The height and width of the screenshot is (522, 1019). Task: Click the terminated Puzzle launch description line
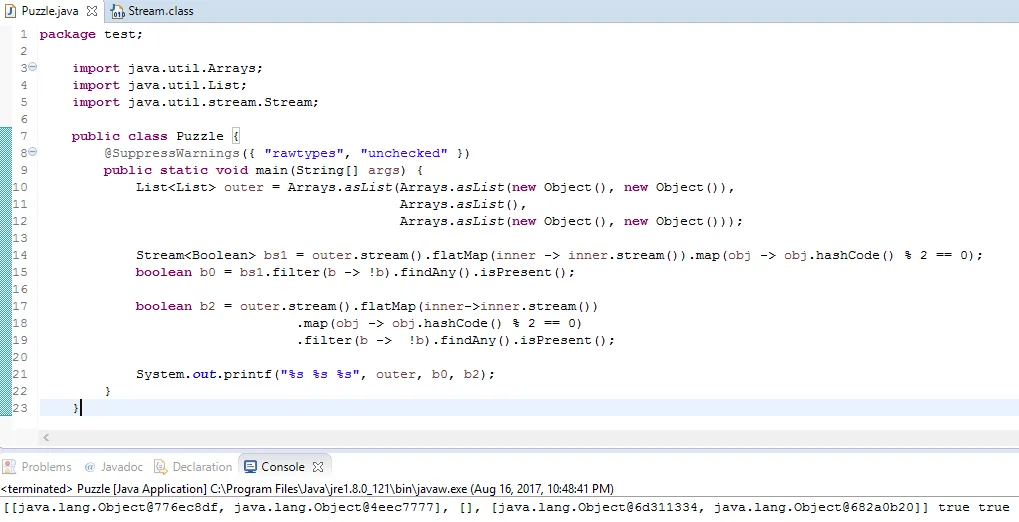coord(307,489)
